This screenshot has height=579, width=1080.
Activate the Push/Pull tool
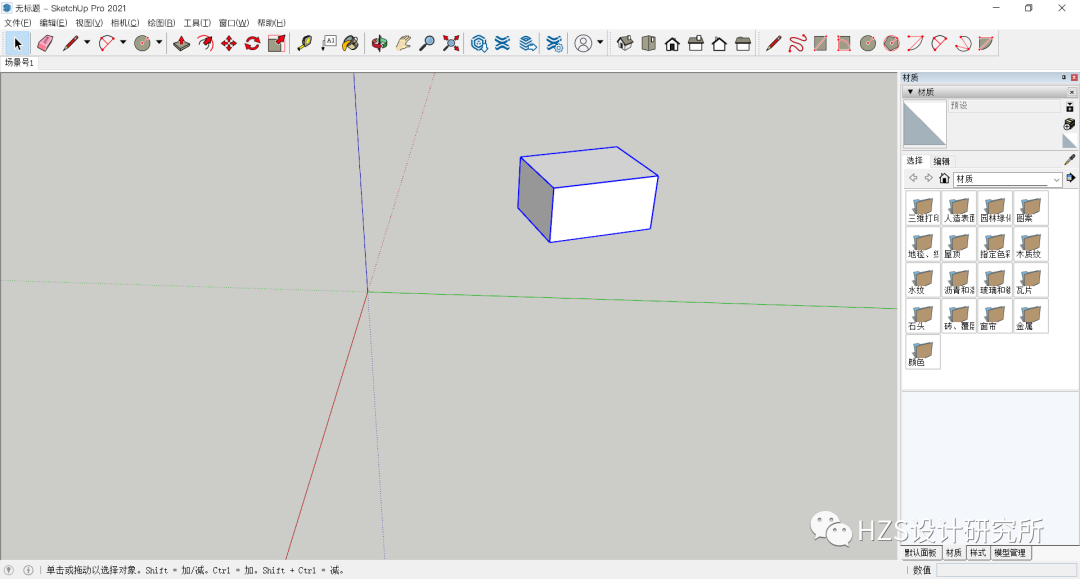183,43
